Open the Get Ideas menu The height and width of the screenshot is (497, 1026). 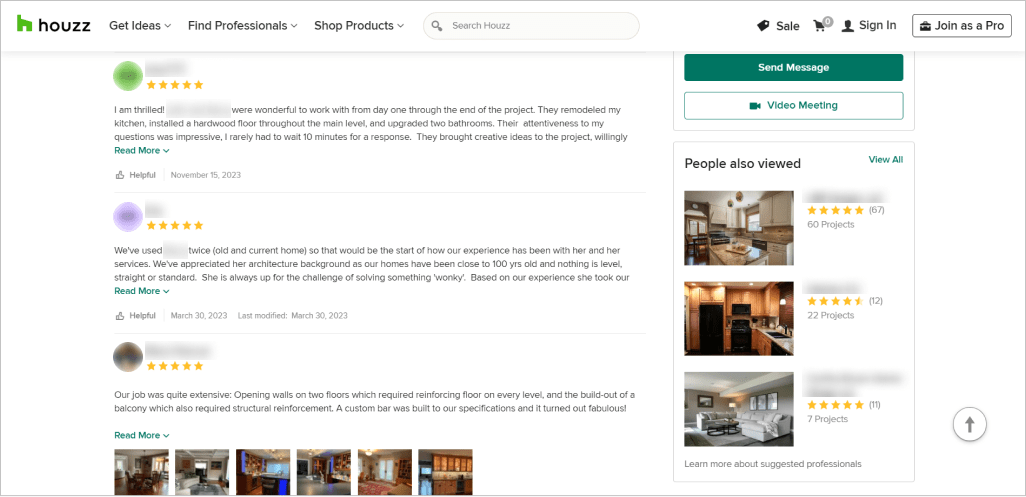(140, 26)
